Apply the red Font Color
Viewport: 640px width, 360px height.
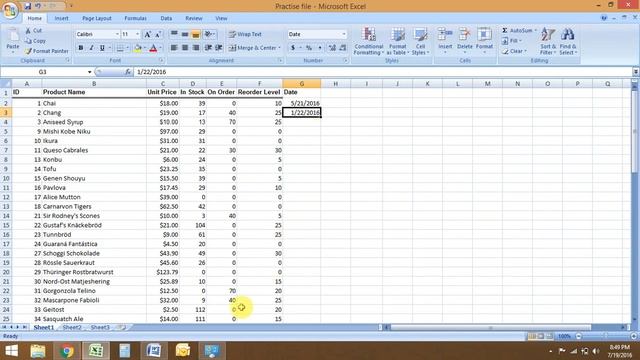pyautogui.click(x=153, y=48)
